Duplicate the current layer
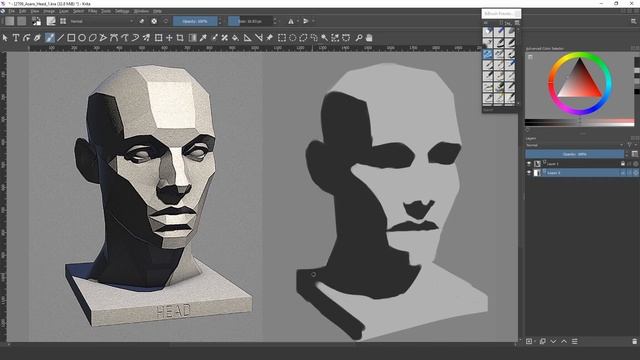 (542, 341)
